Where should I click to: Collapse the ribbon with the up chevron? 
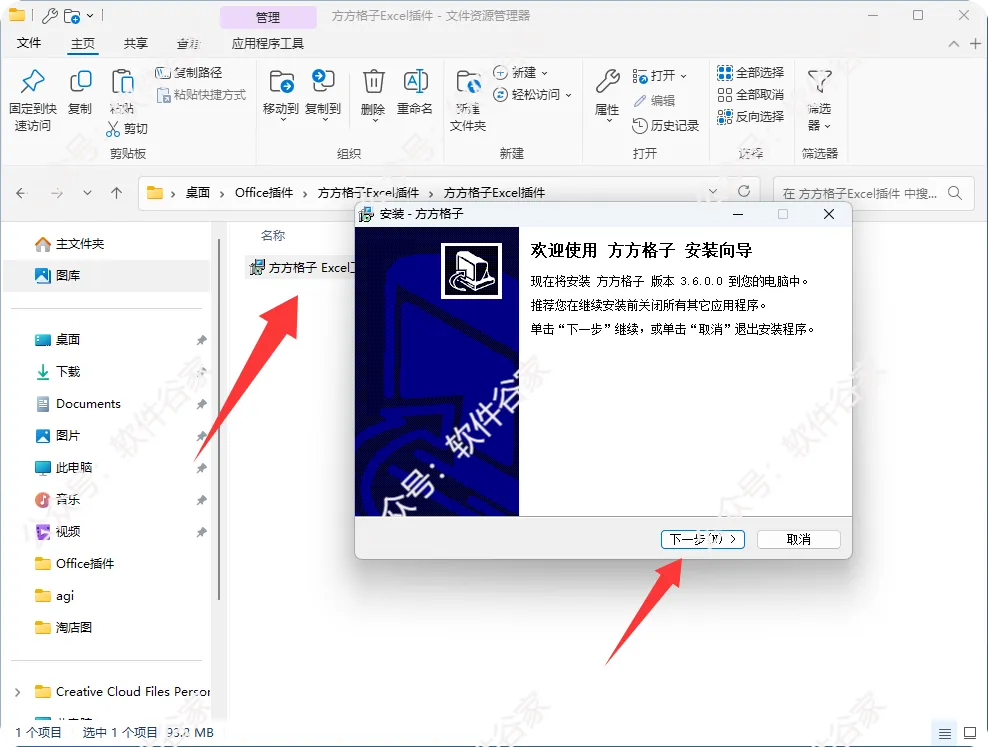click(954, 43)
